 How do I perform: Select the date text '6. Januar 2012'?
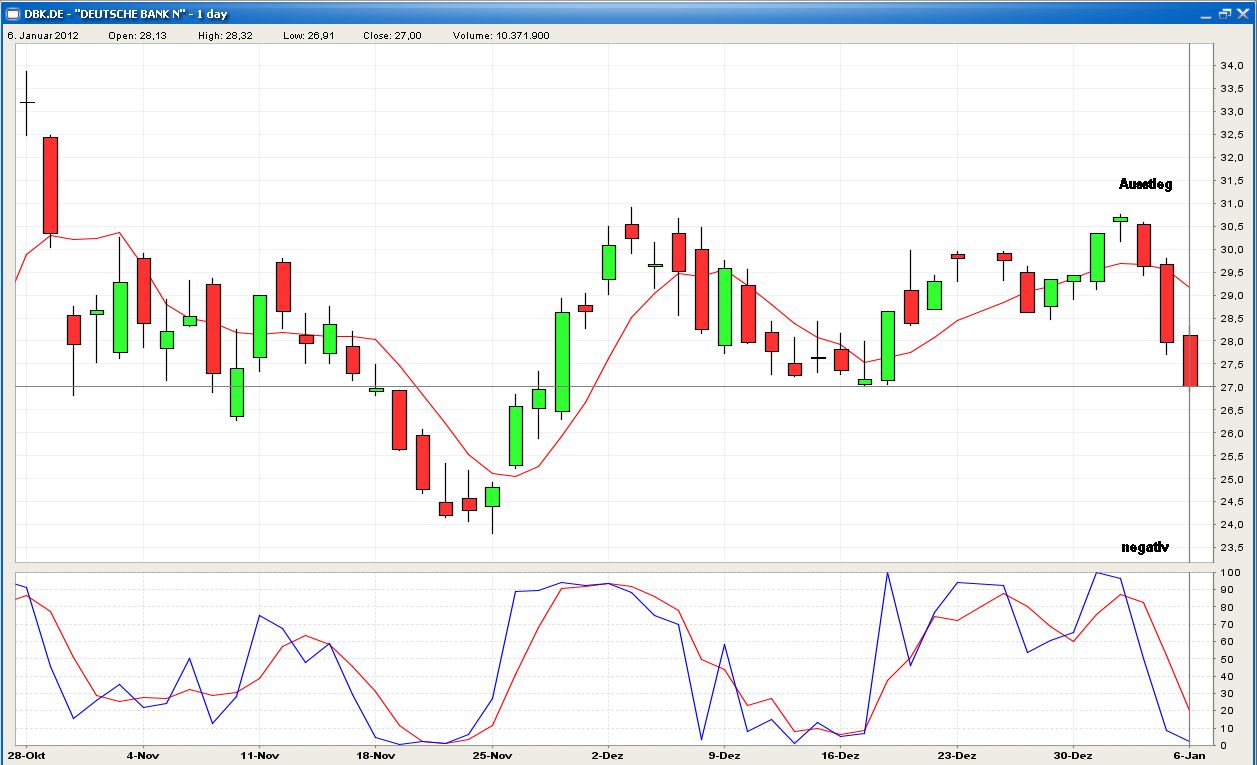click(x=41, y=35)
